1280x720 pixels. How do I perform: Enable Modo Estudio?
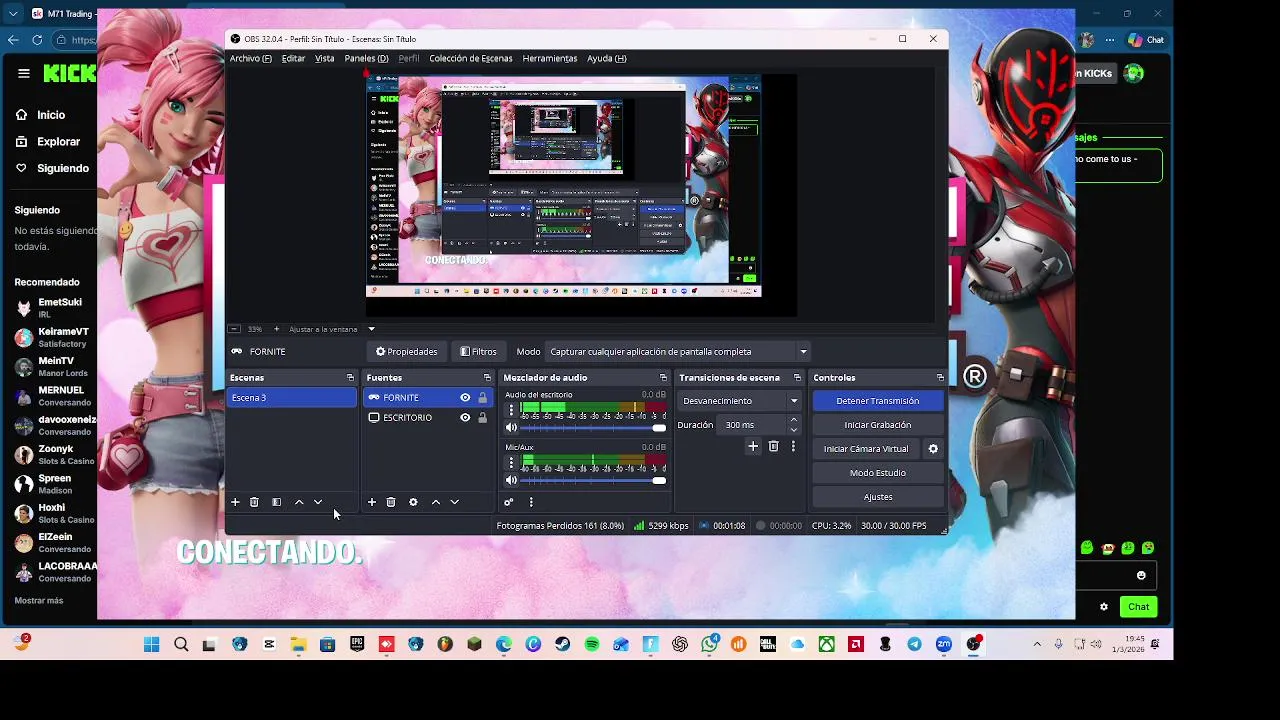pos(877,473)
